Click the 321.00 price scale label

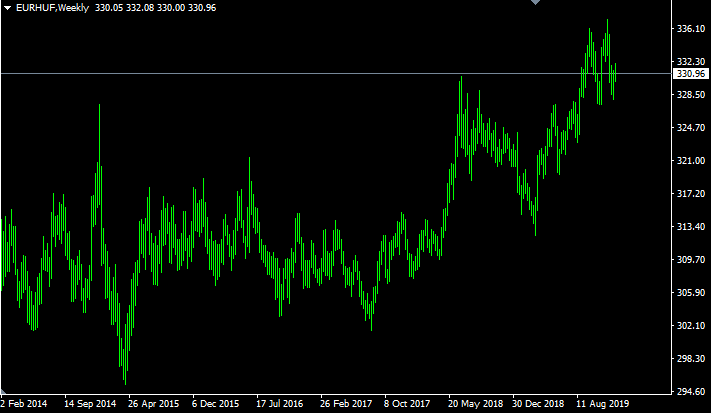point(691,160)
